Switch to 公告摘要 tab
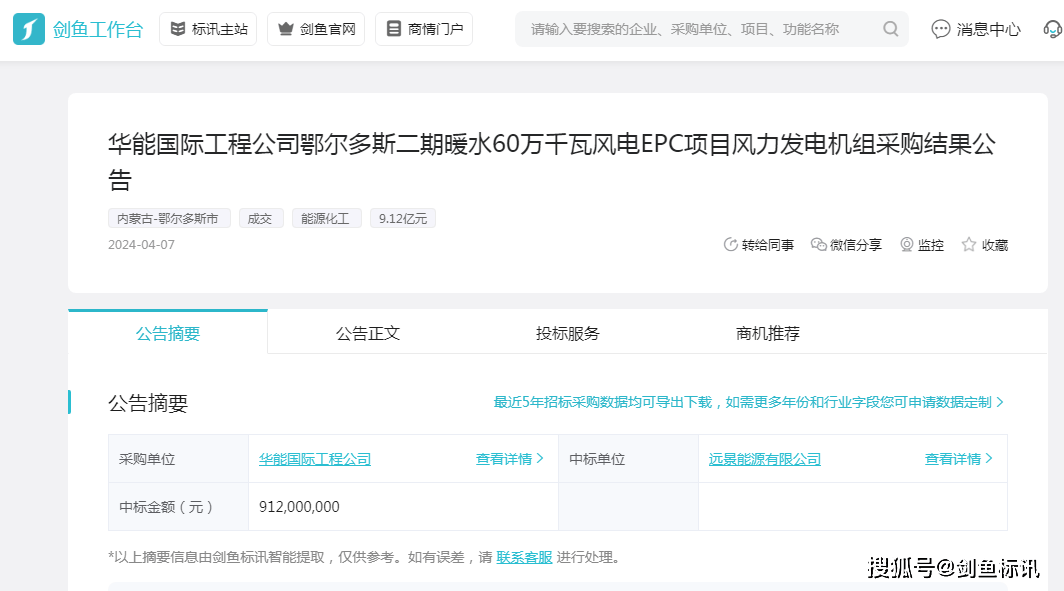Image resolution: width=1064 pixels, height=591 pixels. point(168,333)
